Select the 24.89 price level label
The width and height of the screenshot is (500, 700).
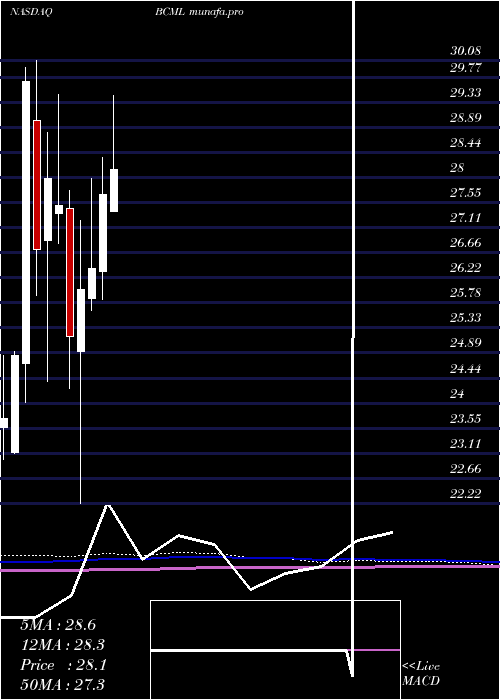click(x=466, y=343)
